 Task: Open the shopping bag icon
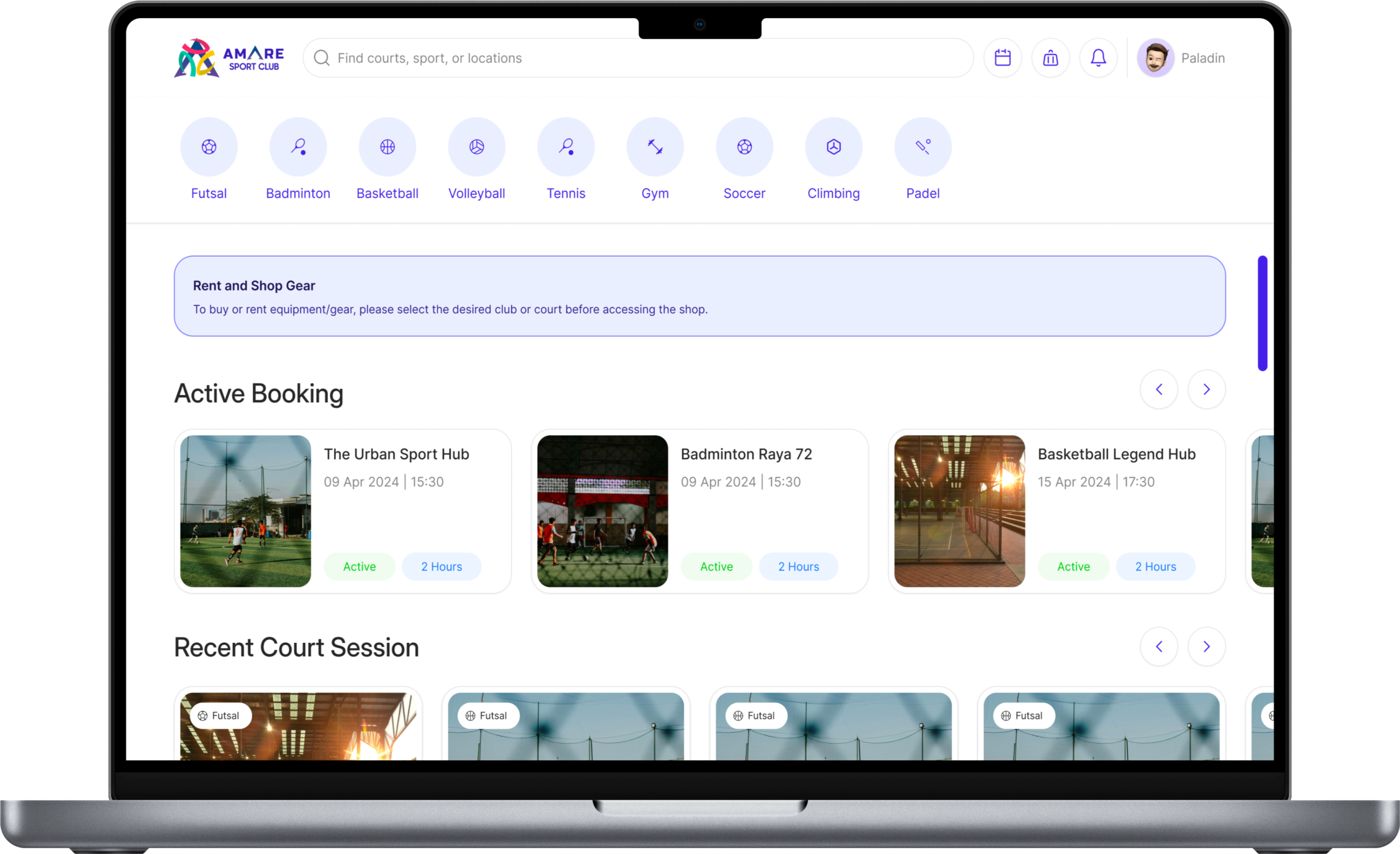1050,58
